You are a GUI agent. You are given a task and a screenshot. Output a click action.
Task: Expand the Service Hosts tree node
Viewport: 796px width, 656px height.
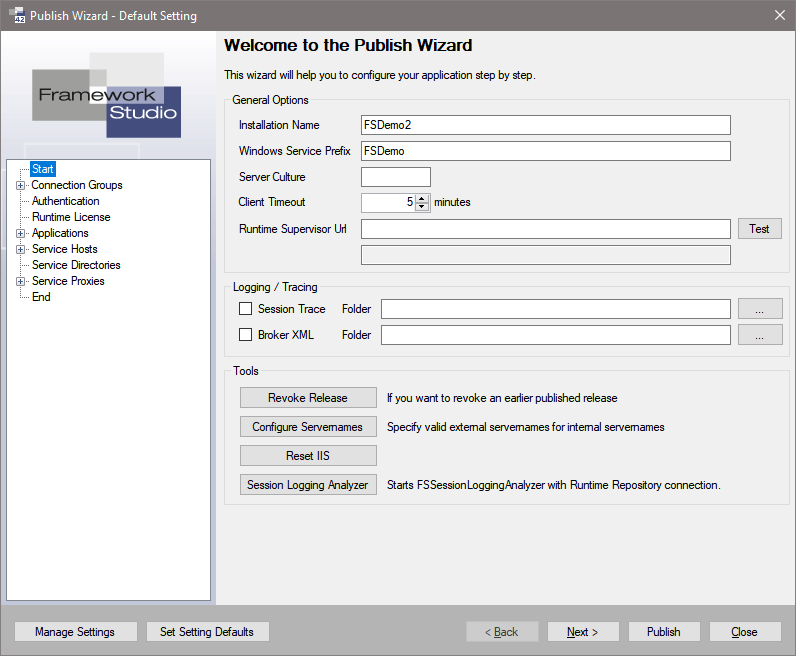pyautogui.click(x=20, y=249)
